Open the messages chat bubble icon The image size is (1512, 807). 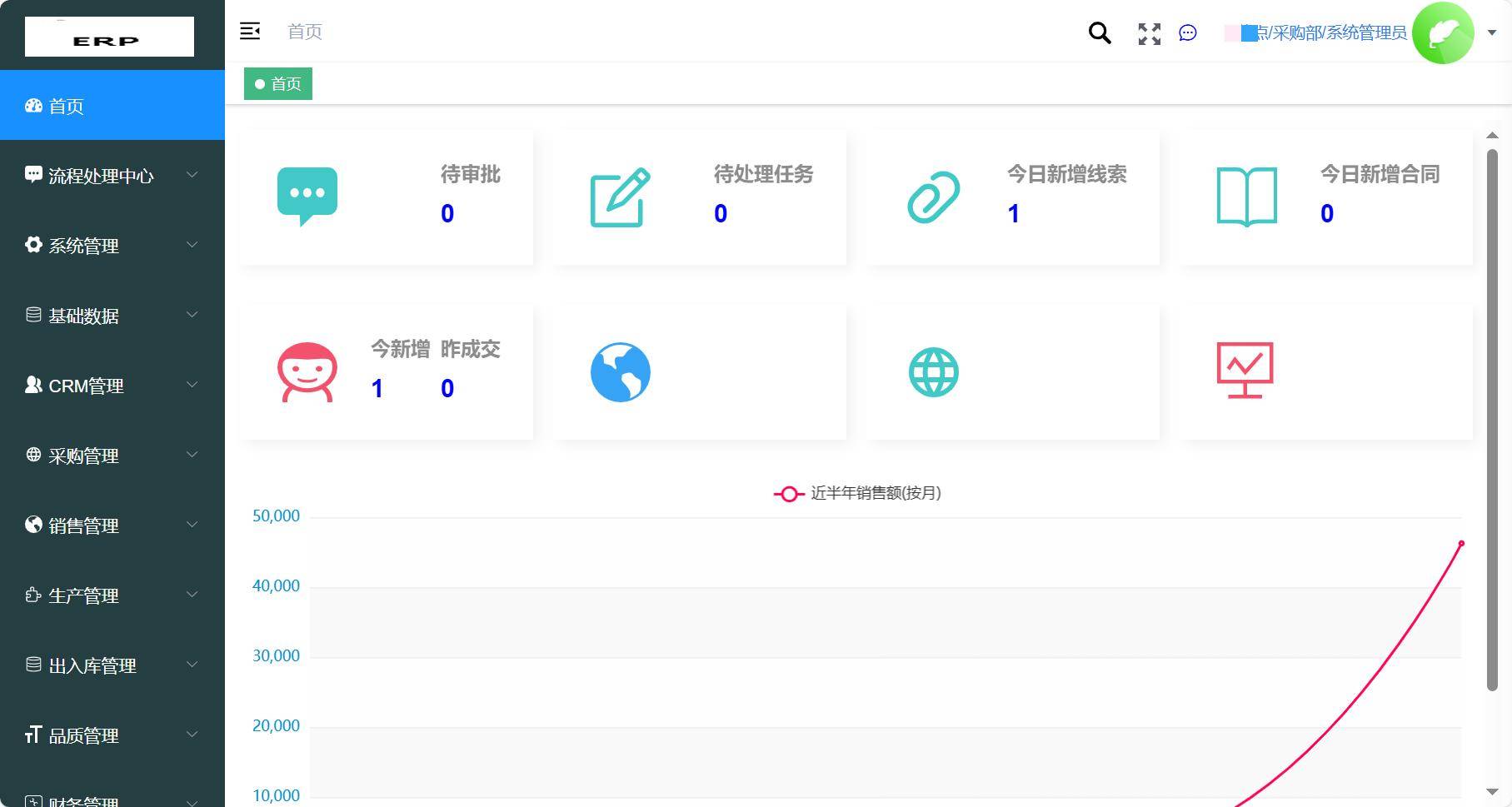[x=1188, y=33]
